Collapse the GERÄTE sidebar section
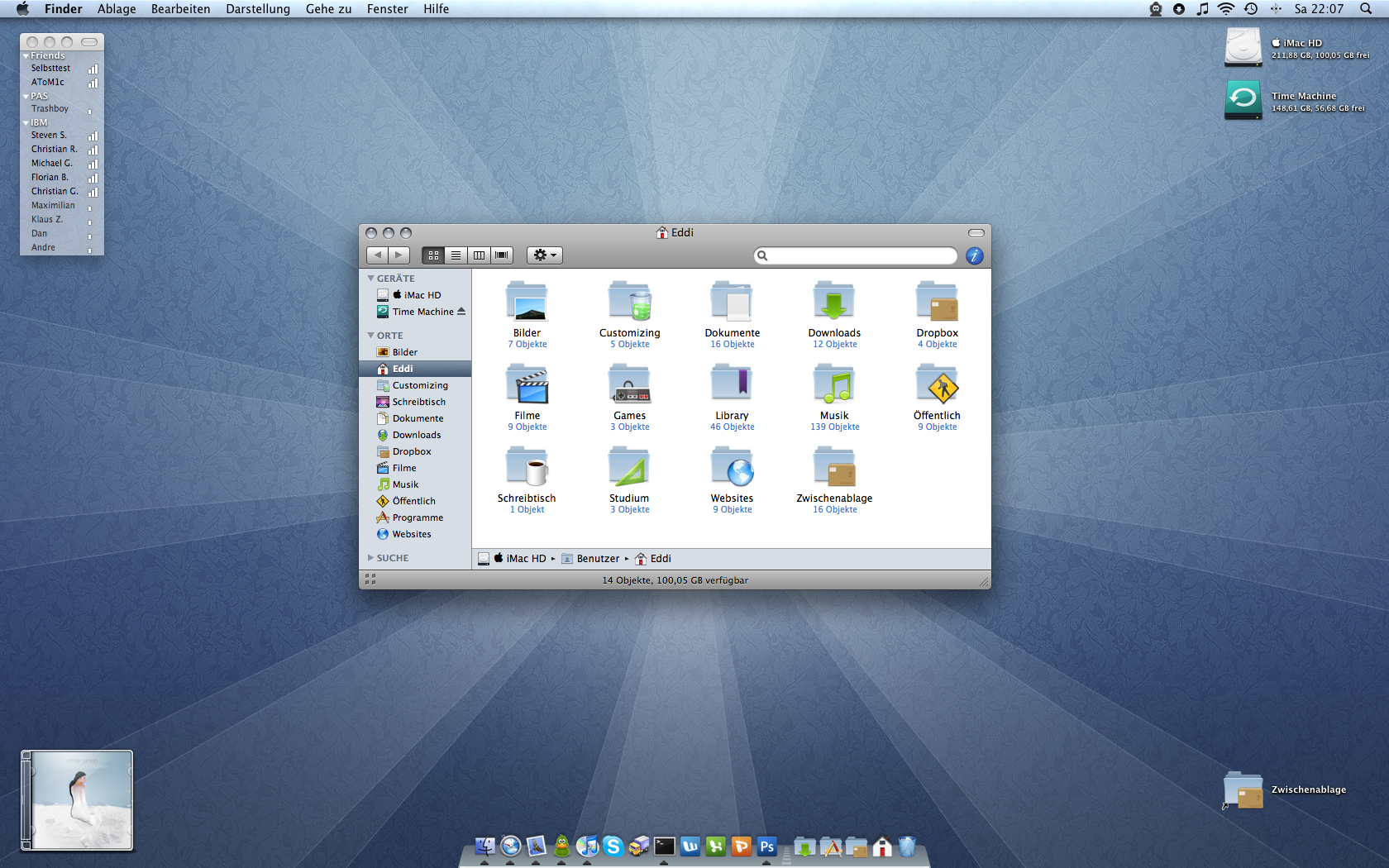The image size is (1389, 868). (x=370, y=279)
